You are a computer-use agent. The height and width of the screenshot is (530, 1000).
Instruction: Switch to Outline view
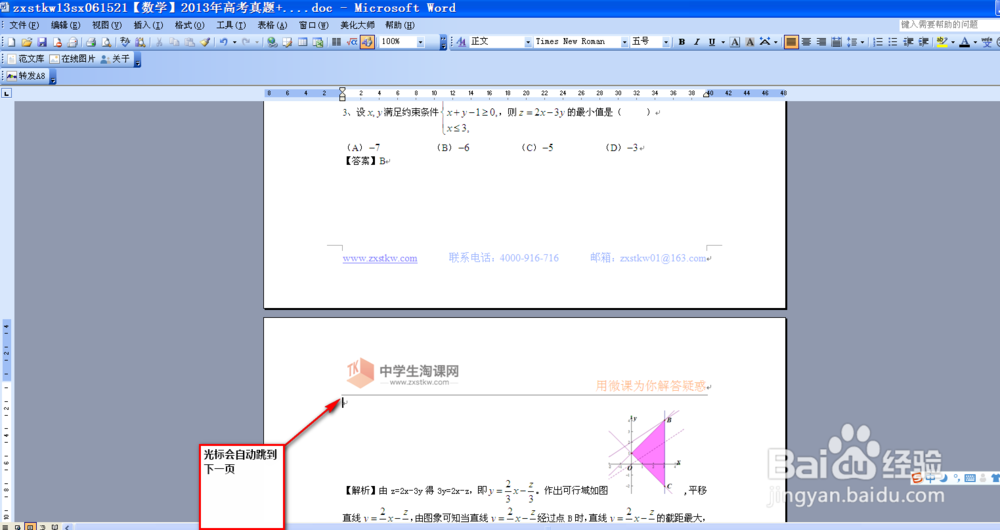pos(42,527)
